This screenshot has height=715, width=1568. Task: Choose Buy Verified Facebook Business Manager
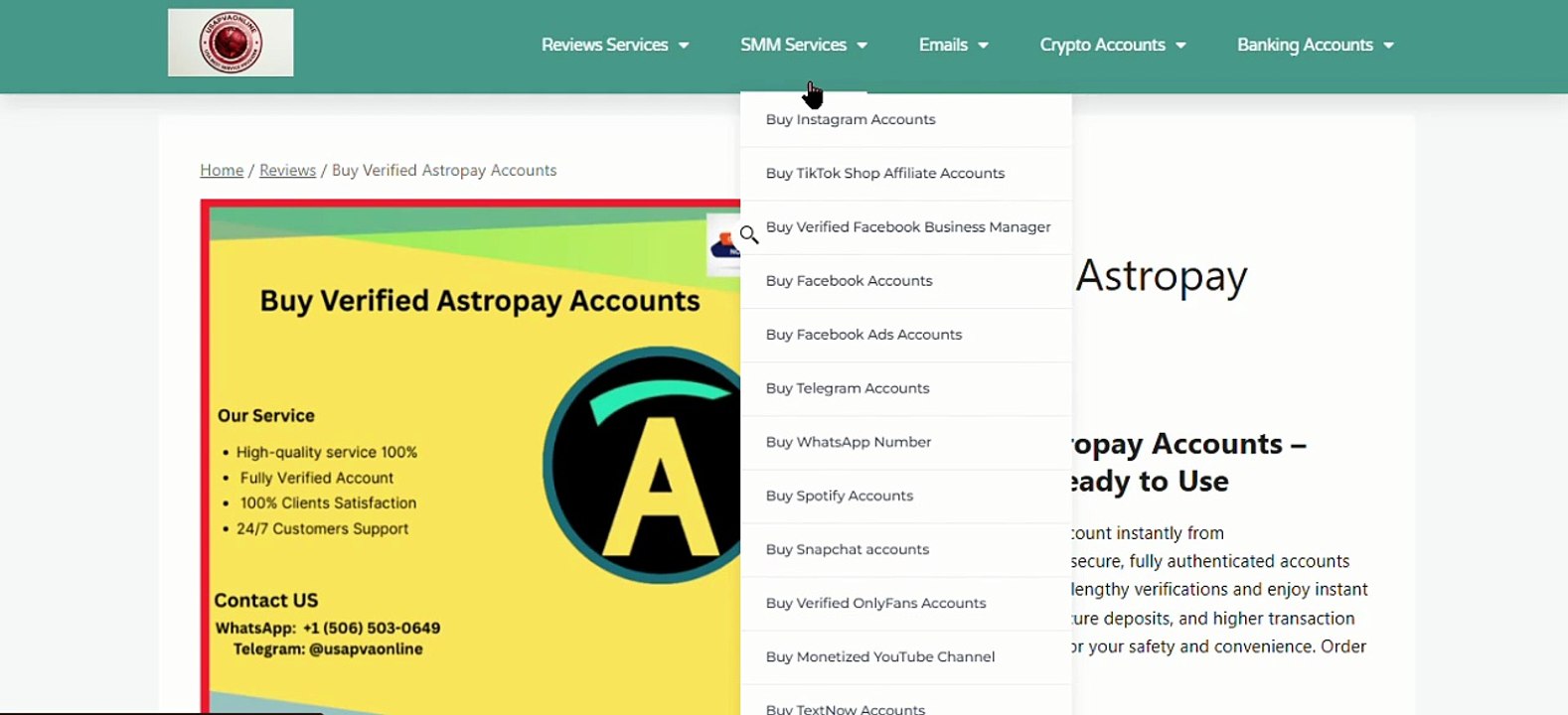tap(905, 227)
